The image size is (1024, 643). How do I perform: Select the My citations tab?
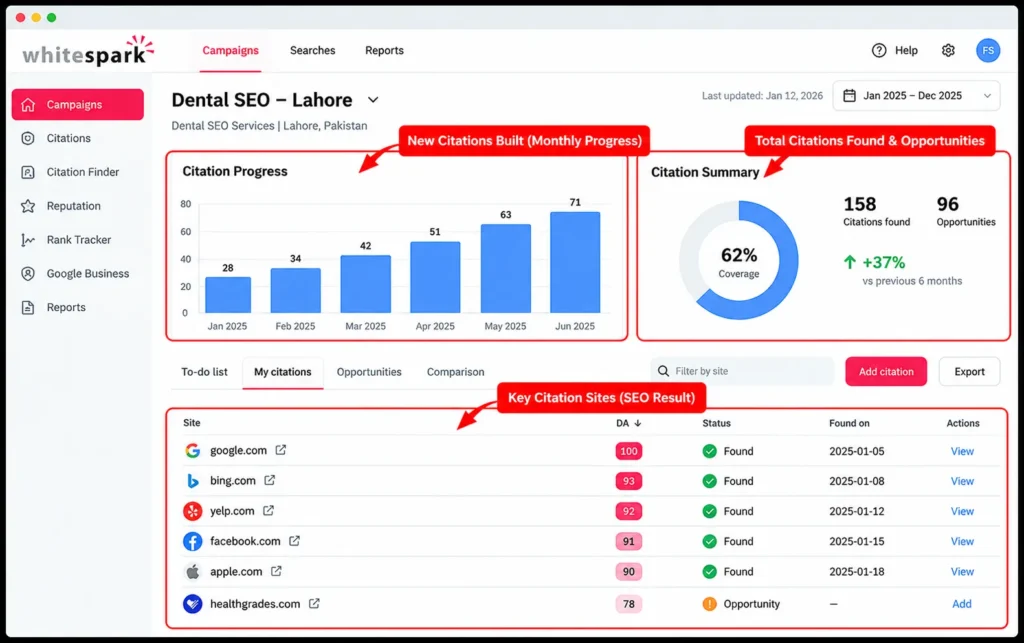[283, 372]
